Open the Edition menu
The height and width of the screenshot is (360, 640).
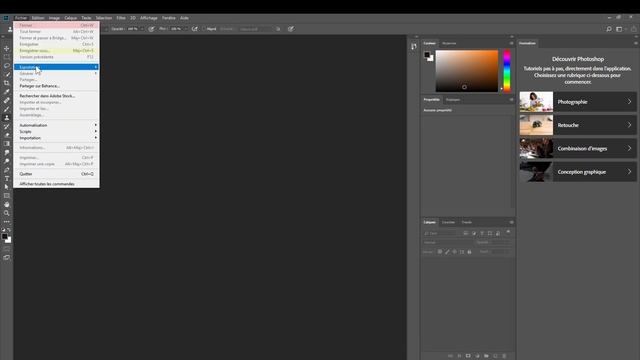(38, 18)
